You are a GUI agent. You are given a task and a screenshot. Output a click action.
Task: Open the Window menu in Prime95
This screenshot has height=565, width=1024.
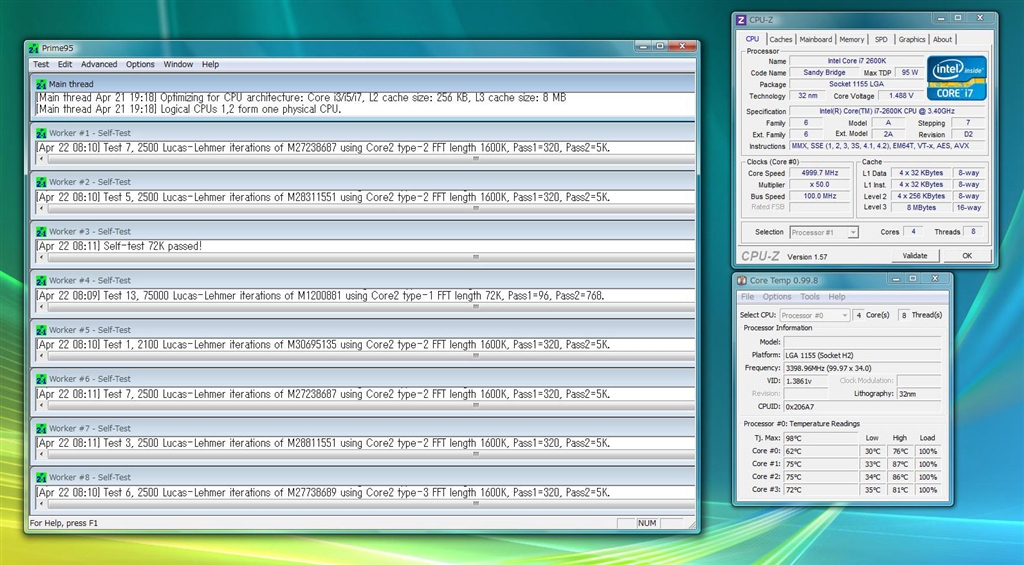178,65
